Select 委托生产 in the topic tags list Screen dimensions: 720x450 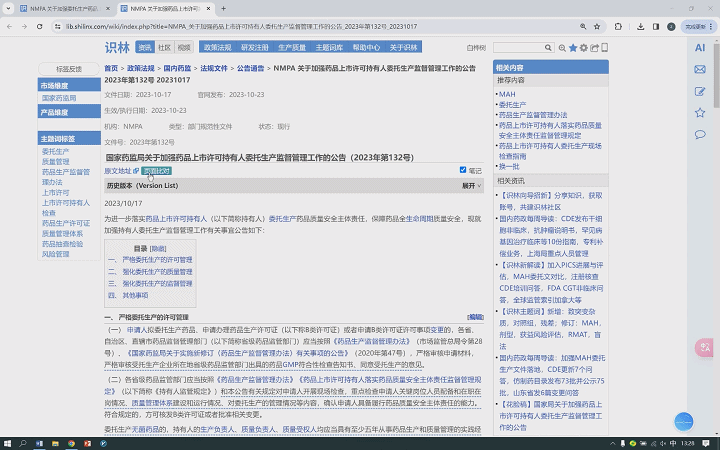tap(56, 152)
